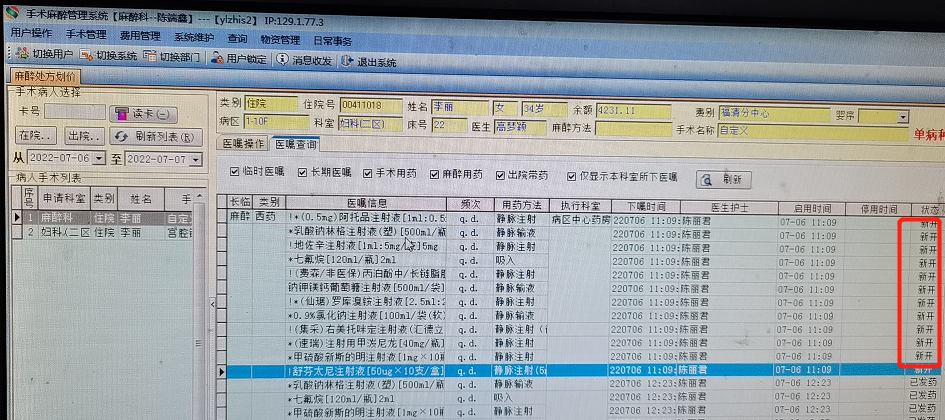The image size is (945, 420).
Task: Click the 病区中心药房 executing department cell
Action: tap(580, 221)
